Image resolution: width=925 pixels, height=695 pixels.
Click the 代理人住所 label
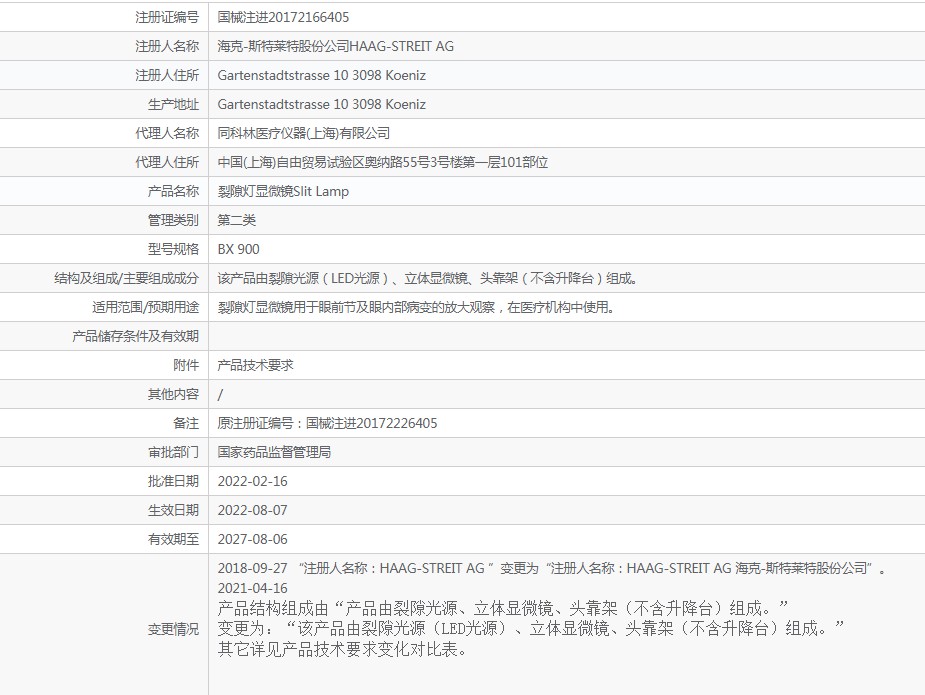(x=167, y=162)
